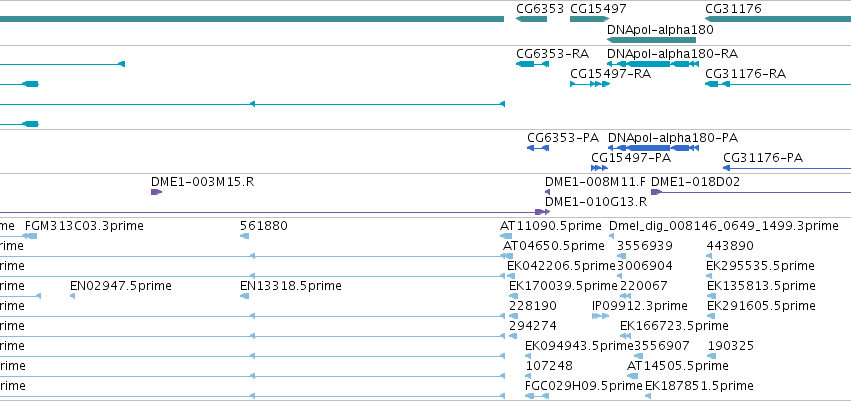851x401 pixels.
Task: Select the AT04650.5prime EST label
Action: [554, 246]
